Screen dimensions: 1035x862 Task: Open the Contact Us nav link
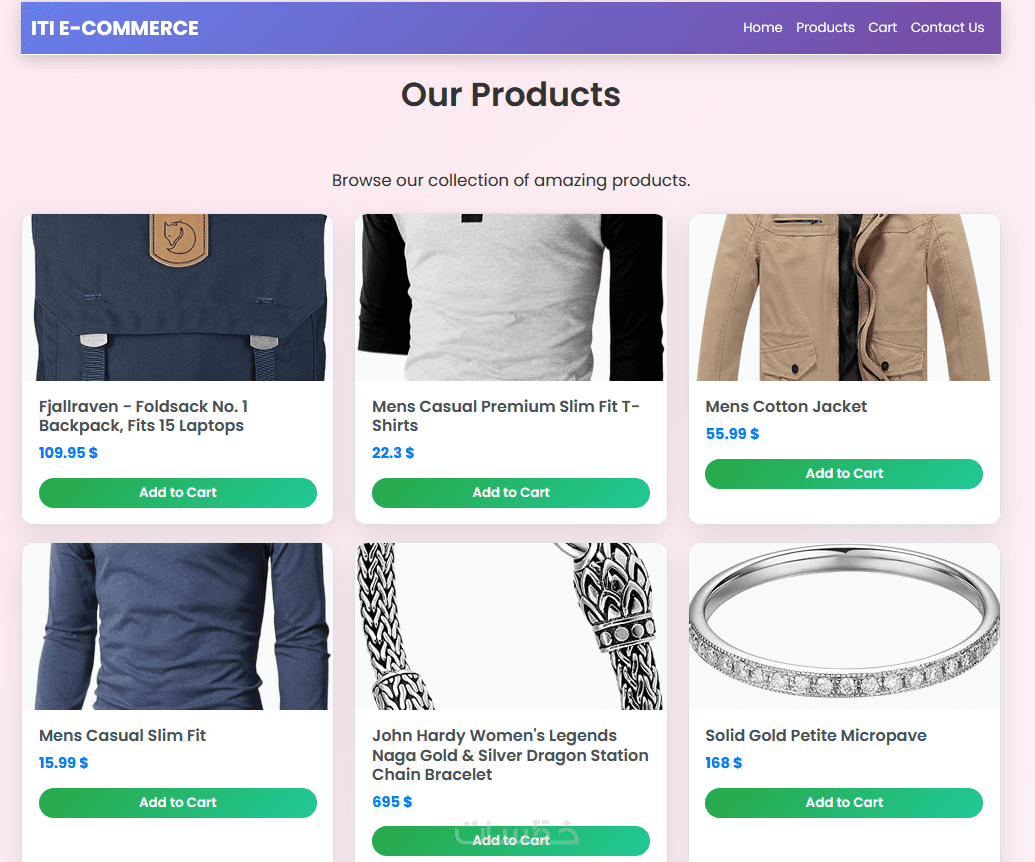[x=947, y=28]
